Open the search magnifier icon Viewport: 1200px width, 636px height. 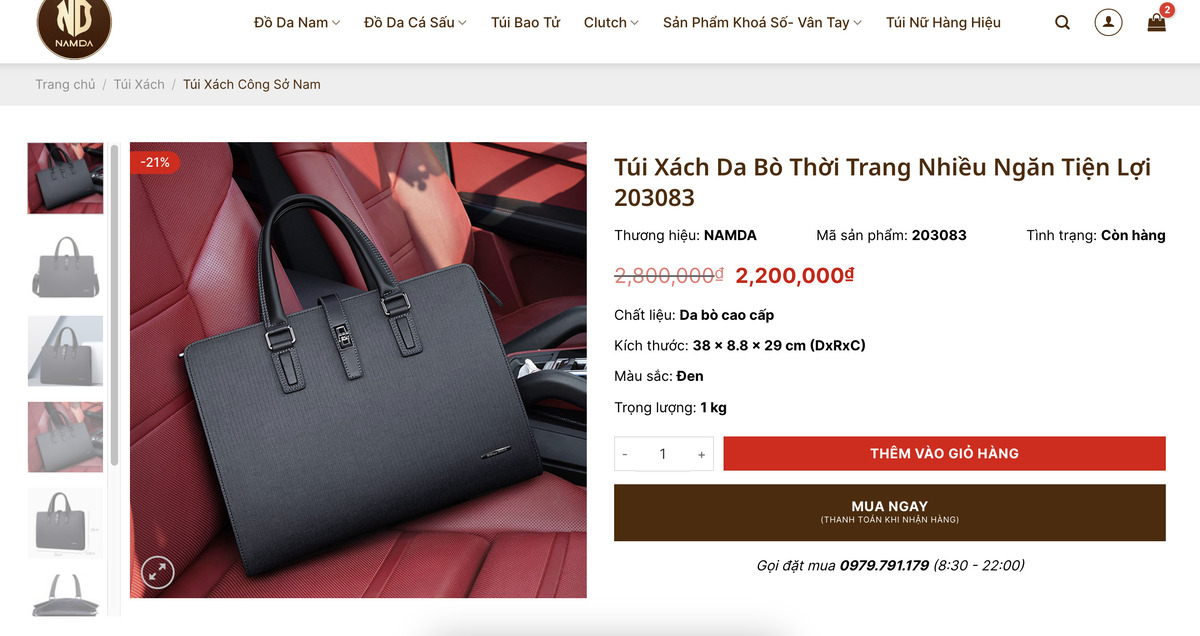click(1062, 22)
